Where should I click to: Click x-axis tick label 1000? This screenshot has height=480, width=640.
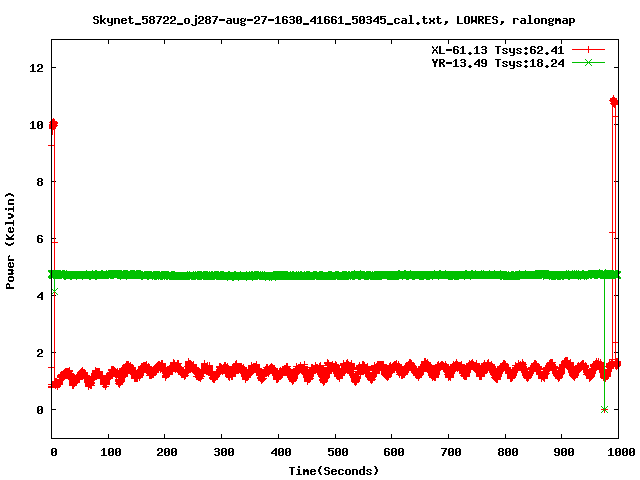click(621, 452)
